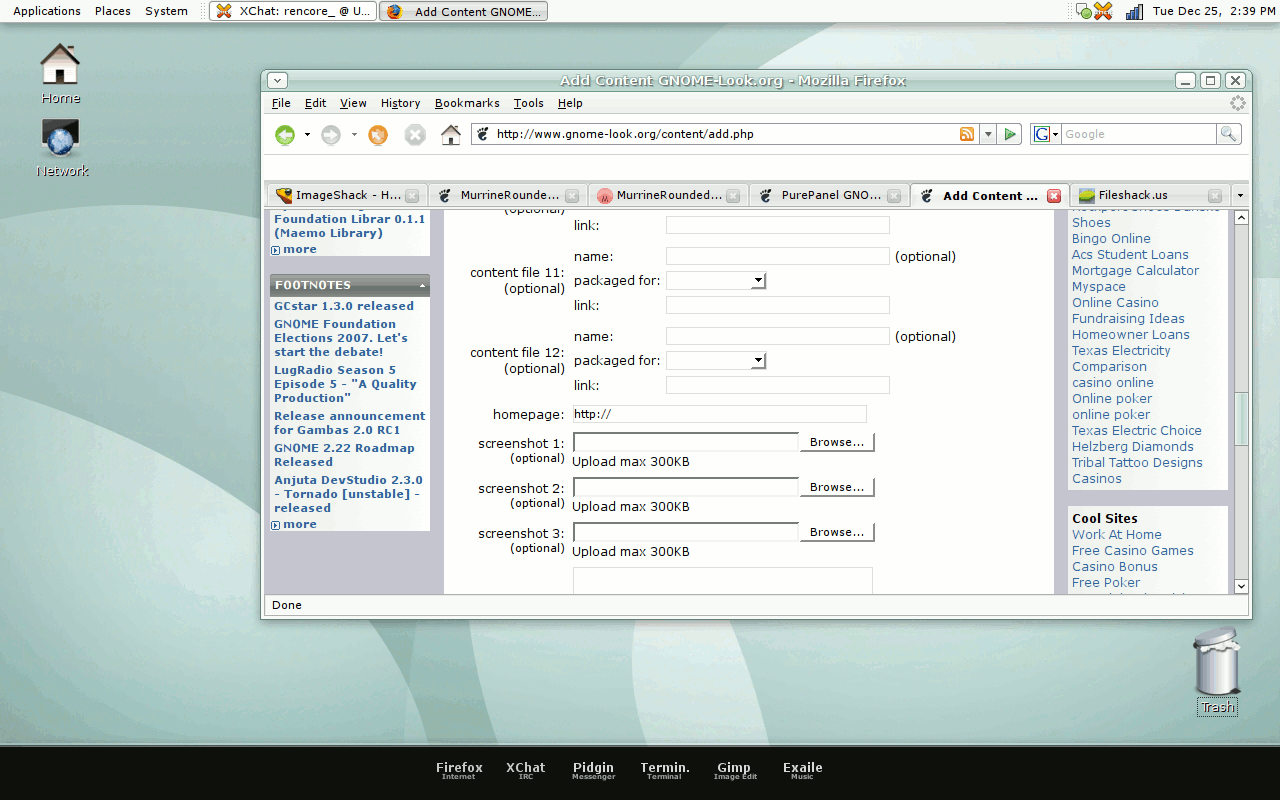Image resolution: width=1280 pixels, height=800 pixels.
Task: Open the History menu
Action: coord(400,103)
